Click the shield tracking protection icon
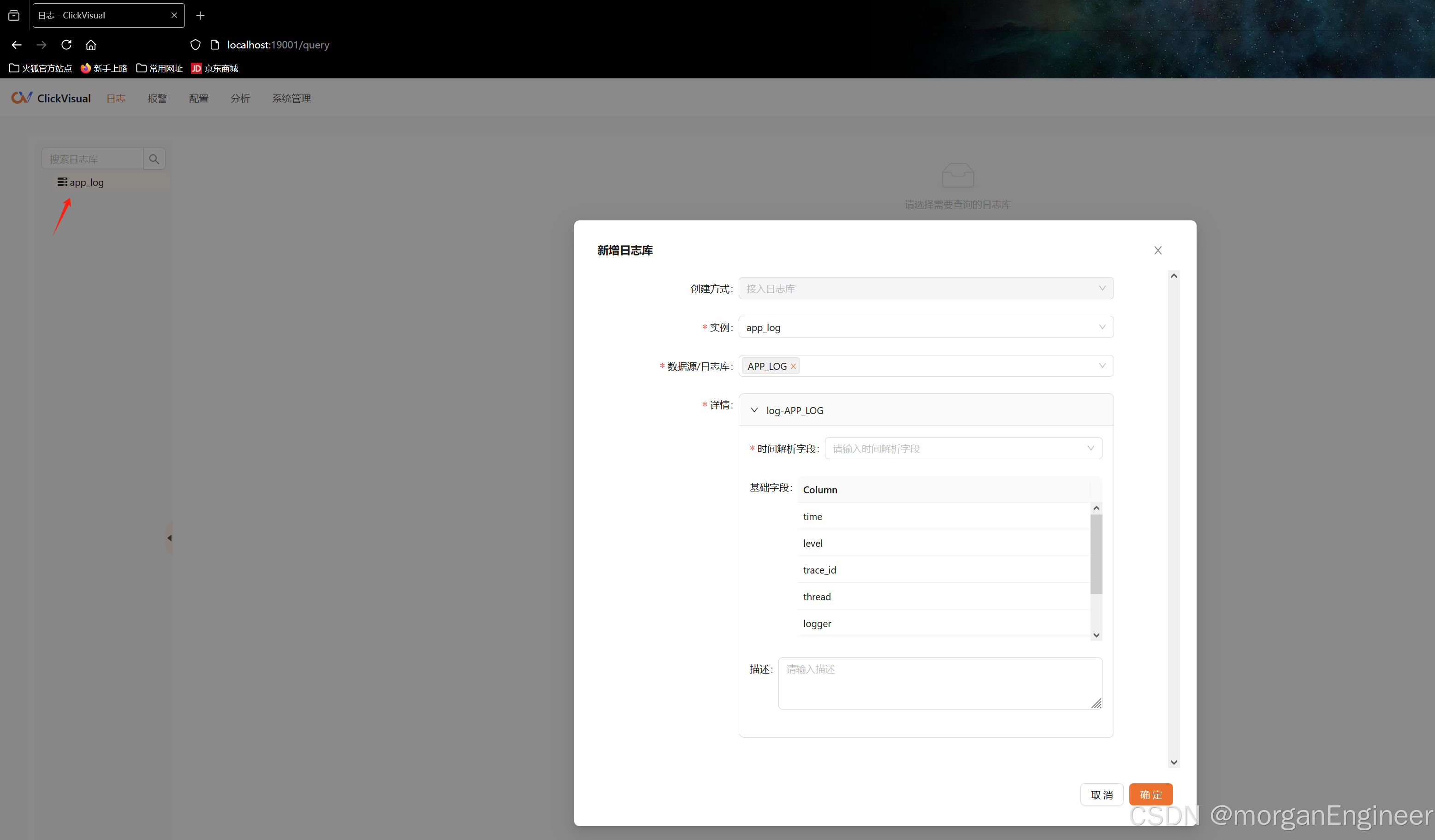The width and height of the screenshot is (1435, 840). coord(196,44)
